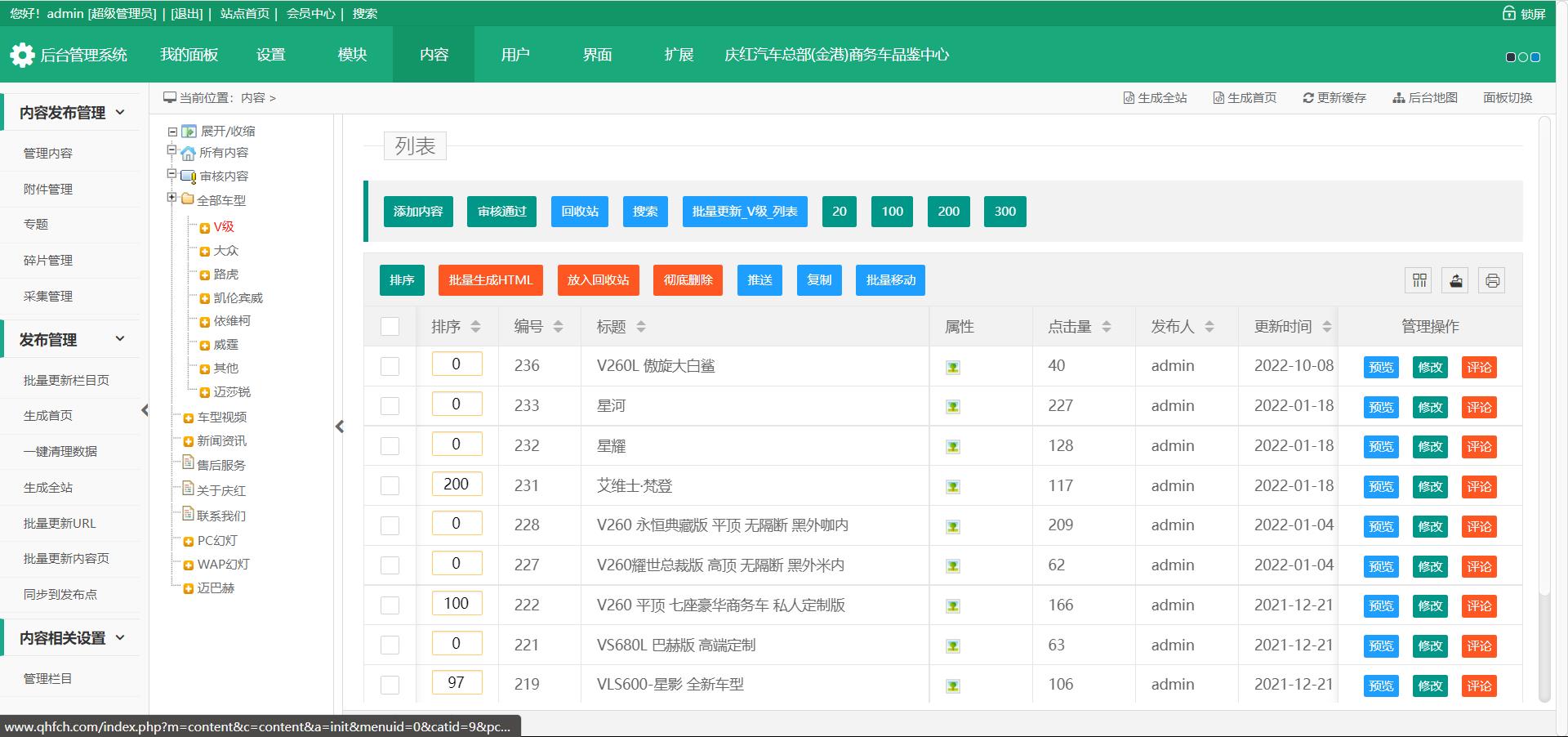
Task: Click the plus icon beside 大众
Action: pyautogui.click(x=205, y=252)
